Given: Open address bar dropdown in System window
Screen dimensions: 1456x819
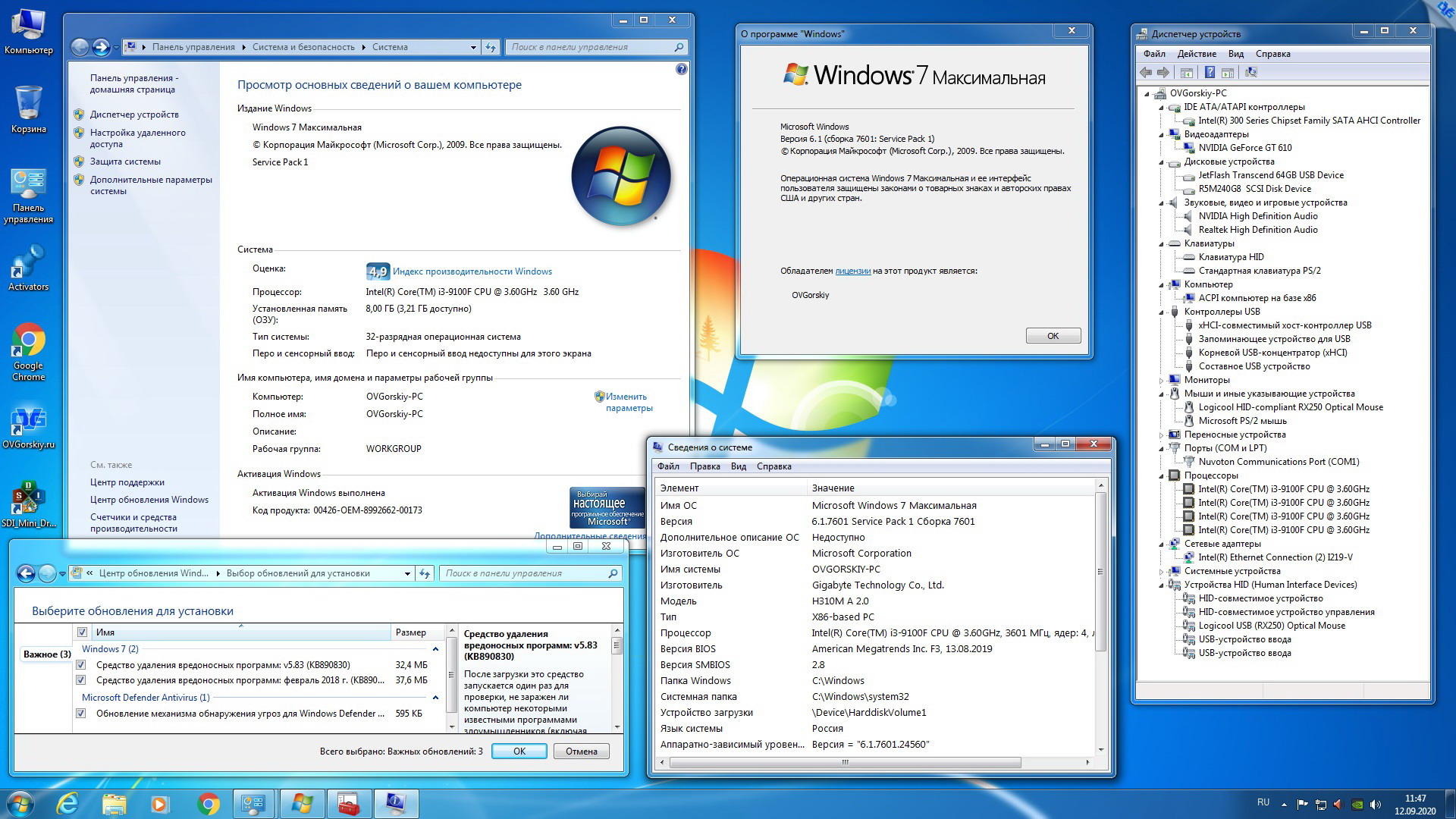Looking at the screenshot, I should (473, 47).
